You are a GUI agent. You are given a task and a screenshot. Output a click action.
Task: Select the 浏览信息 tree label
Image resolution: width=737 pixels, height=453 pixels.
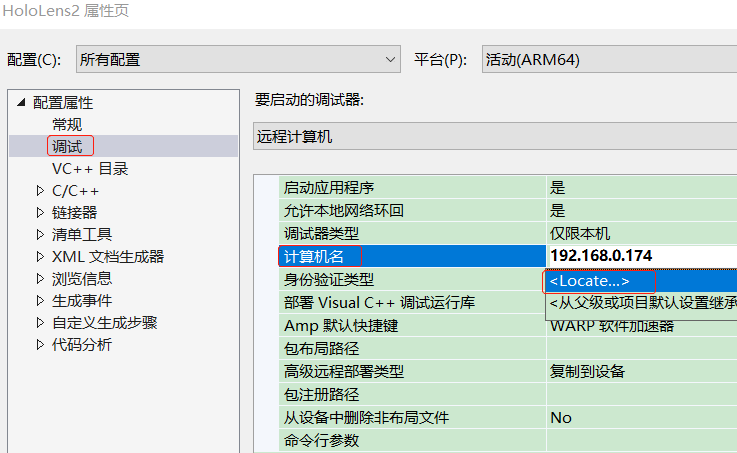(x=82, y=278)
